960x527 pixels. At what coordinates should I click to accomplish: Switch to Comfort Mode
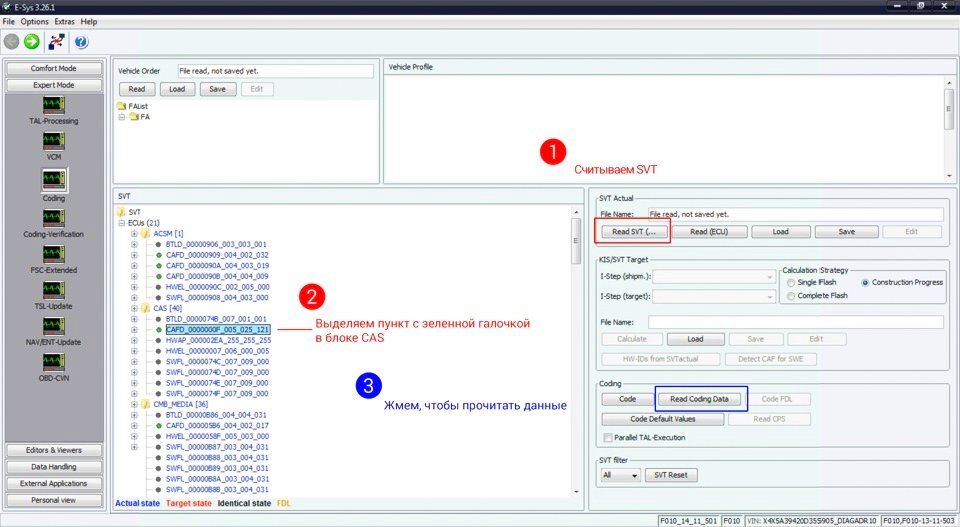(x=54, y=69)
